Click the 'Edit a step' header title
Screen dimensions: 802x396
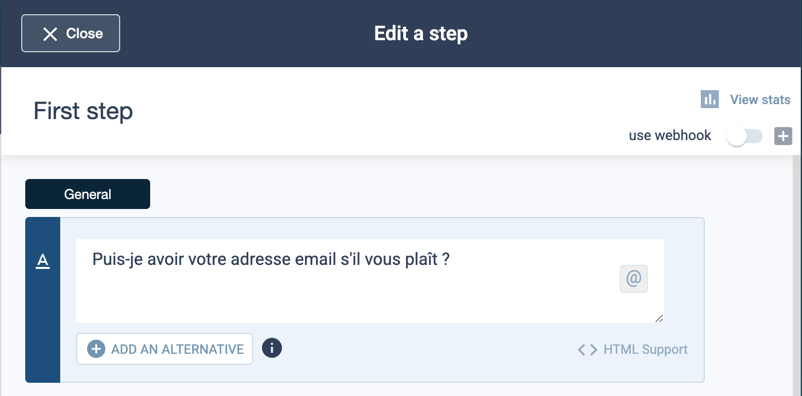(420, 34)
